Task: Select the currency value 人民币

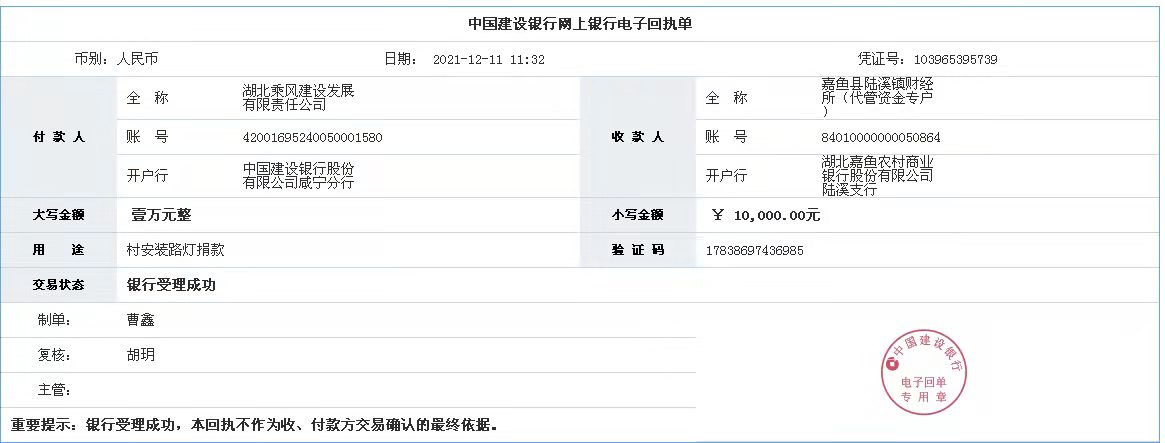Action: 138,59
